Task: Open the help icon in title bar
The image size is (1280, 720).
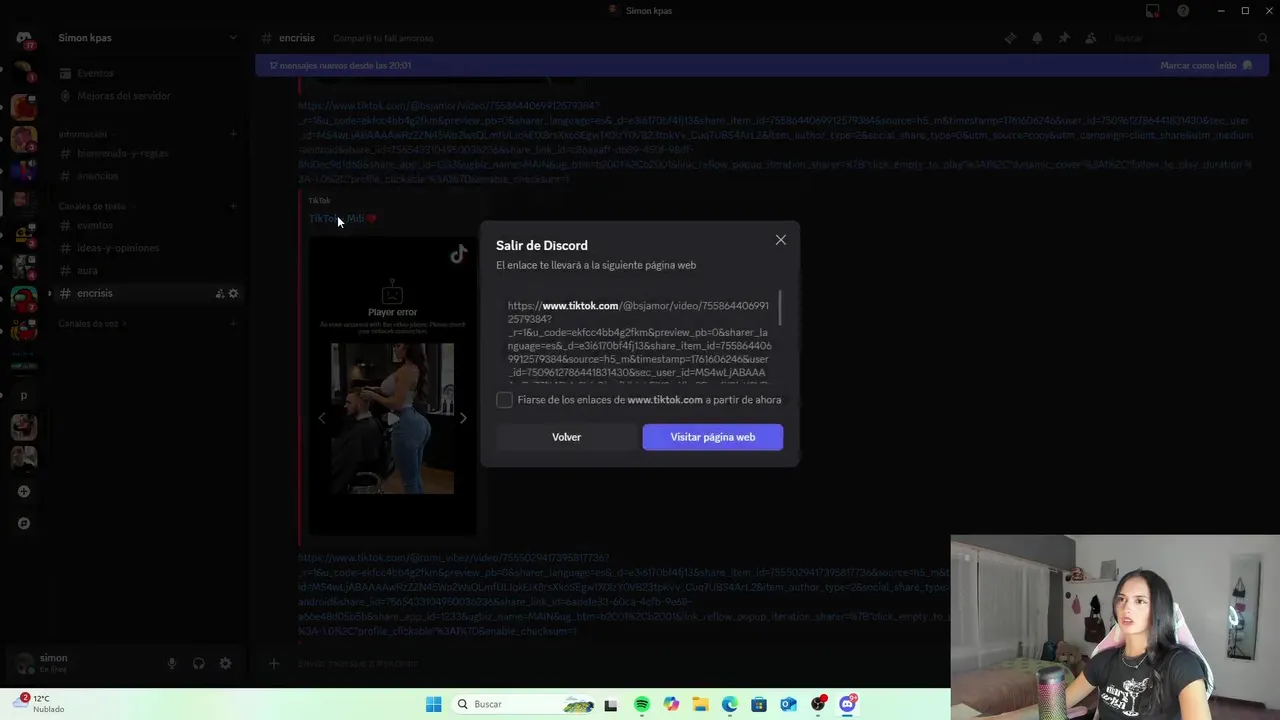Action: 1183,11
